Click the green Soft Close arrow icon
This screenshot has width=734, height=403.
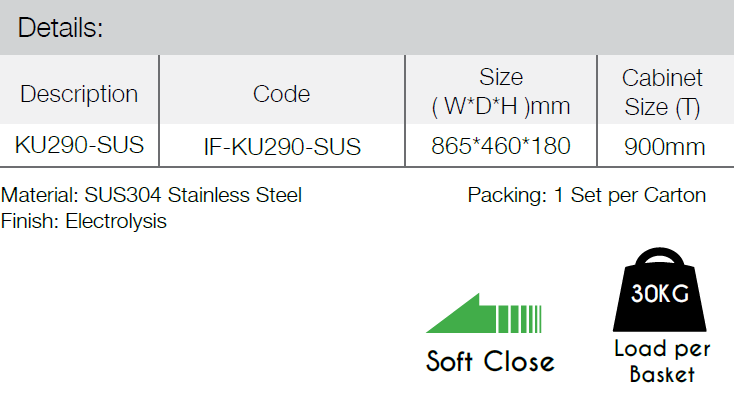[x=484, y=313]
